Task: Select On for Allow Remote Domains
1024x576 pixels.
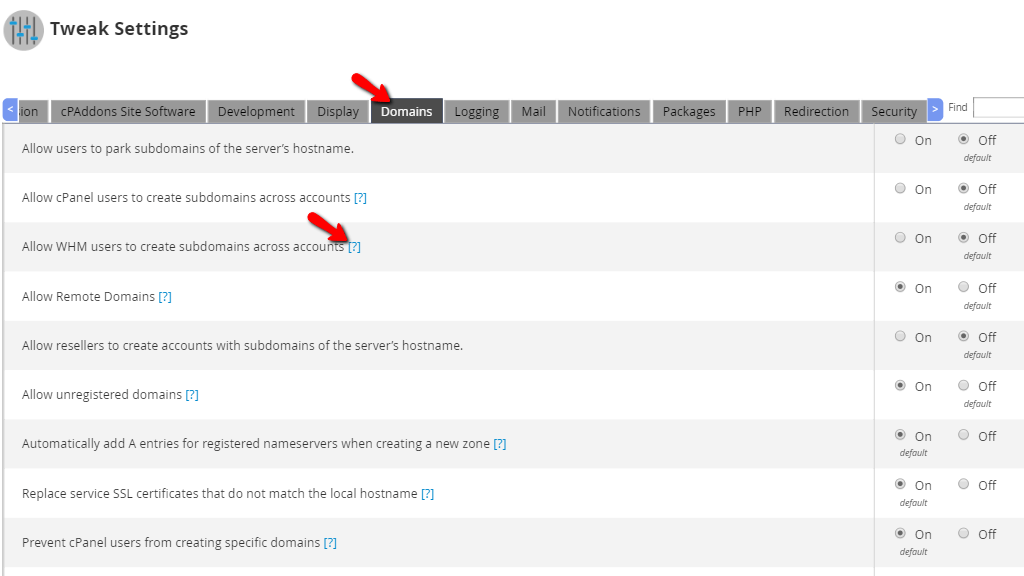Action: click(x=900, y=287)
